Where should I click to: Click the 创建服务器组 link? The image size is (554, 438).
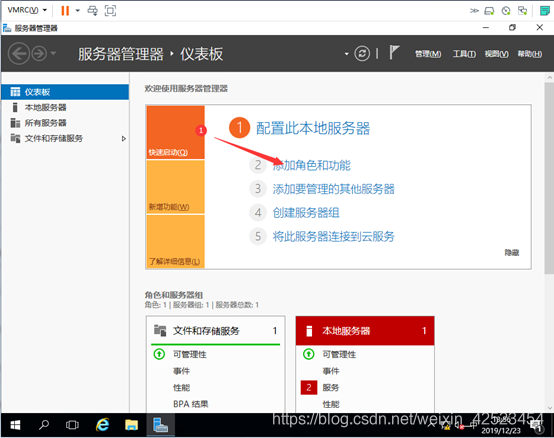pos(306,213)
